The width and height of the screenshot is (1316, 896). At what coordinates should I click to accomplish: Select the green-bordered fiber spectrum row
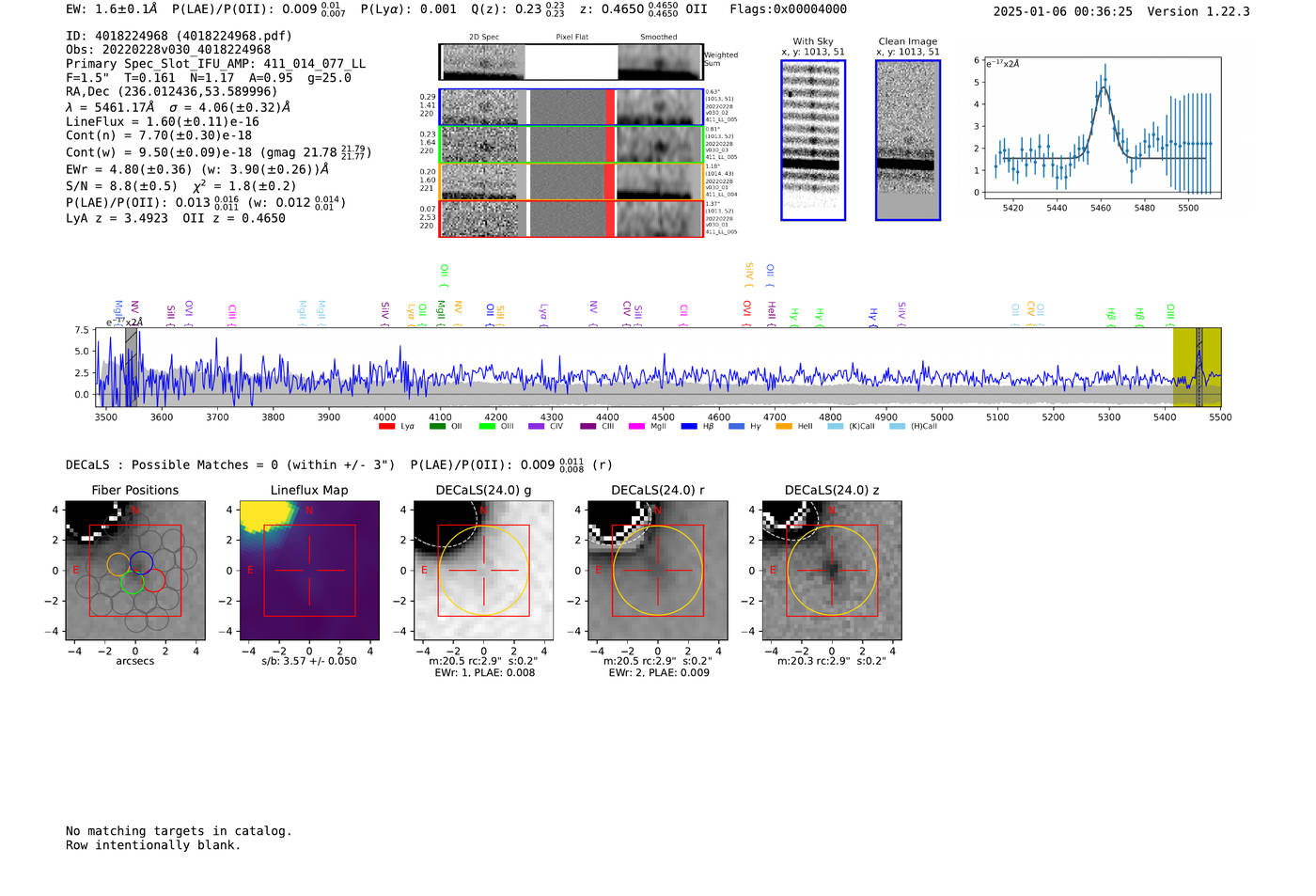coord(571,144)
